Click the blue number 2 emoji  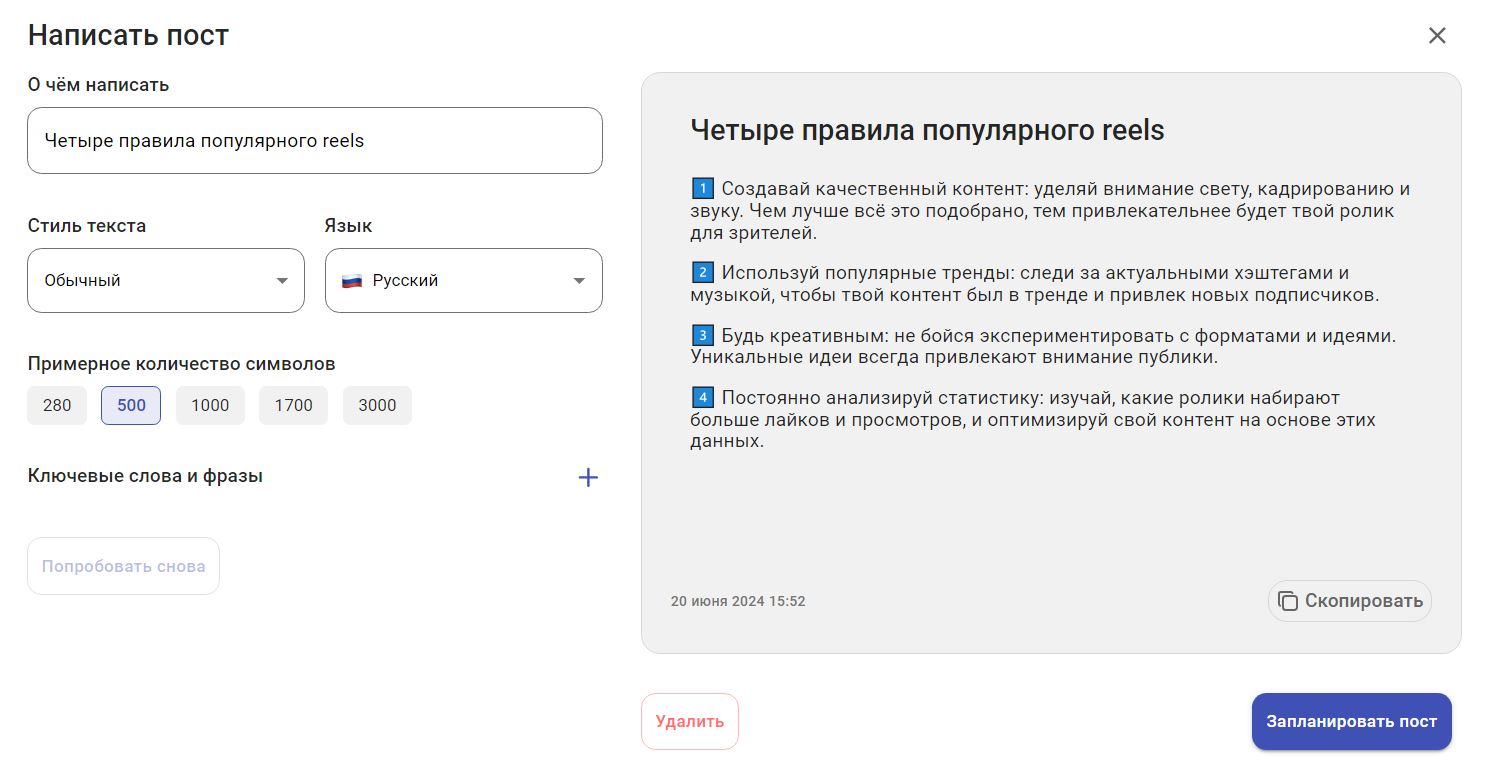click(x=702, y=272)
